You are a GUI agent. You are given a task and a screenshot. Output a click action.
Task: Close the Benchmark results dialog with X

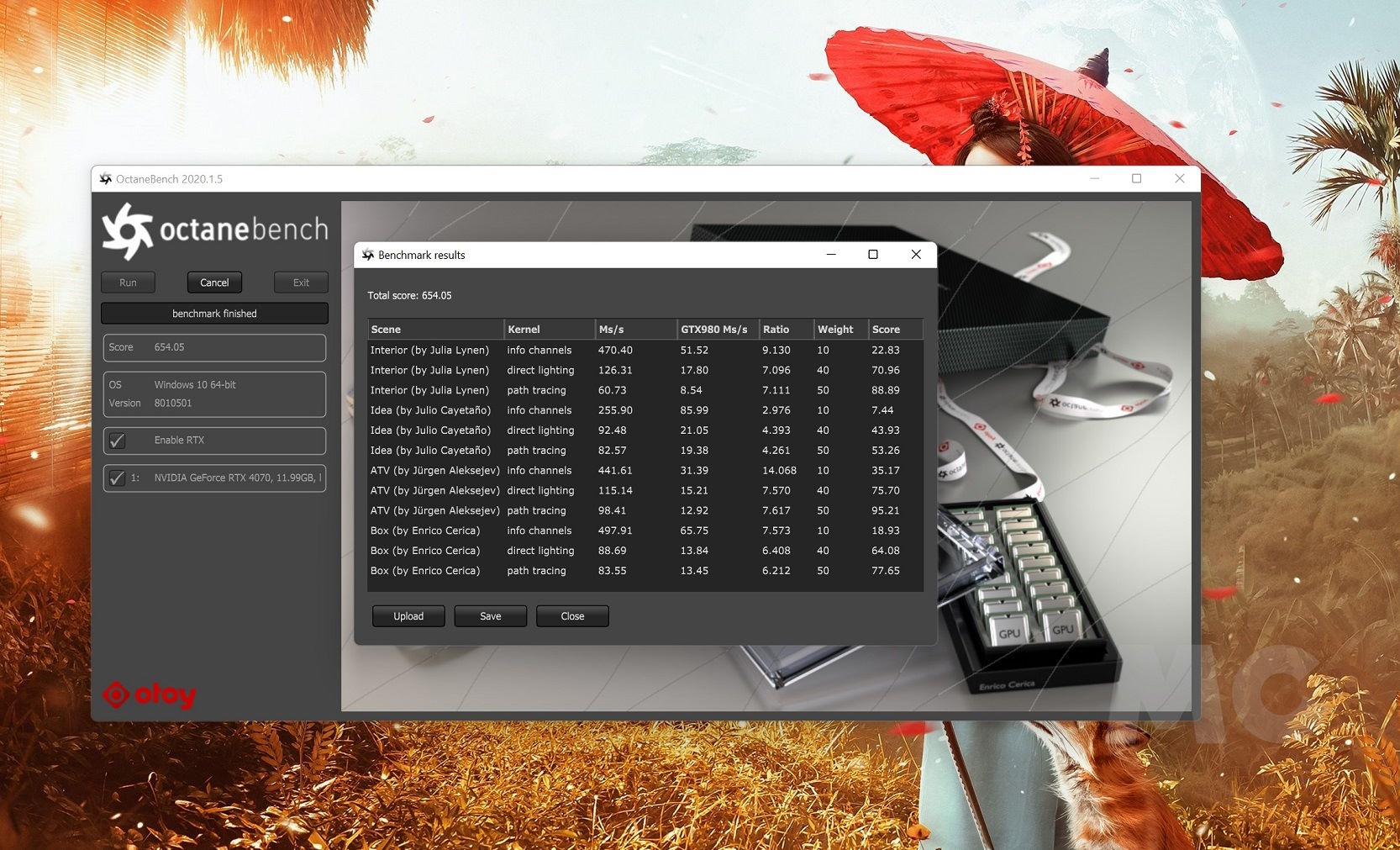tap(916, 255)
